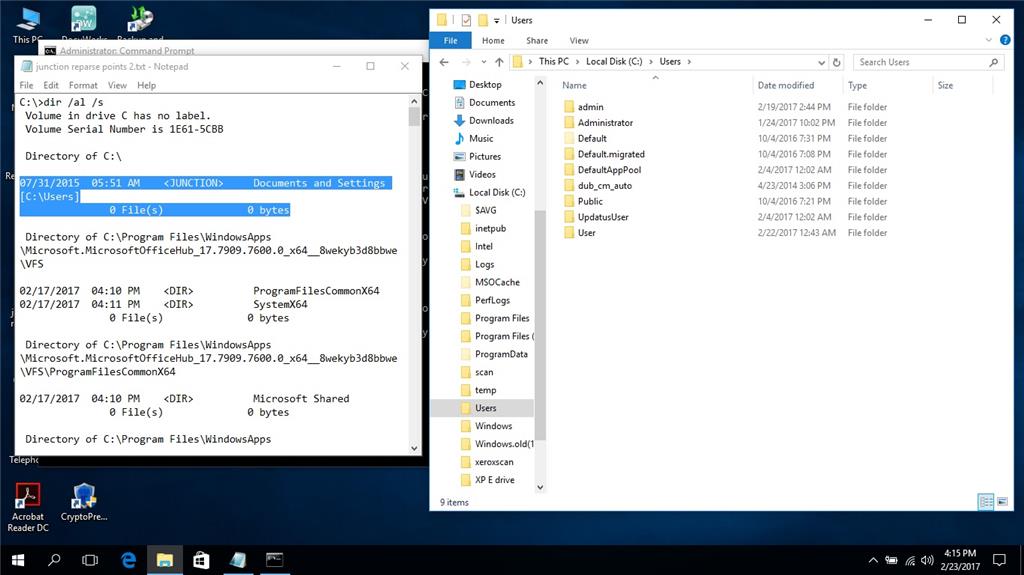Switch Explorer to large icons view layout
The image size is (1024, 575).
pos(1002,502)
